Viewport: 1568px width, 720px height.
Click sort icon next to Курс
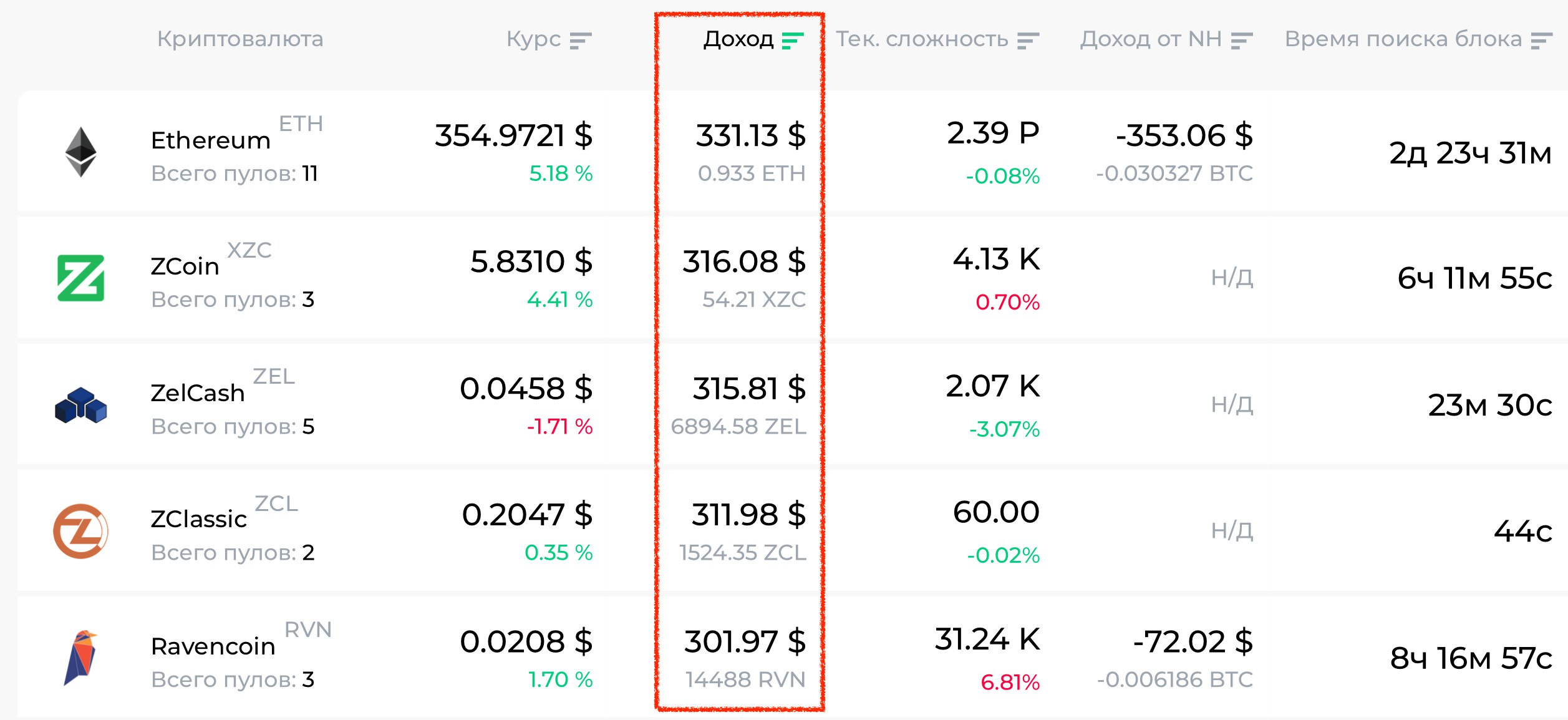[581, 41]
